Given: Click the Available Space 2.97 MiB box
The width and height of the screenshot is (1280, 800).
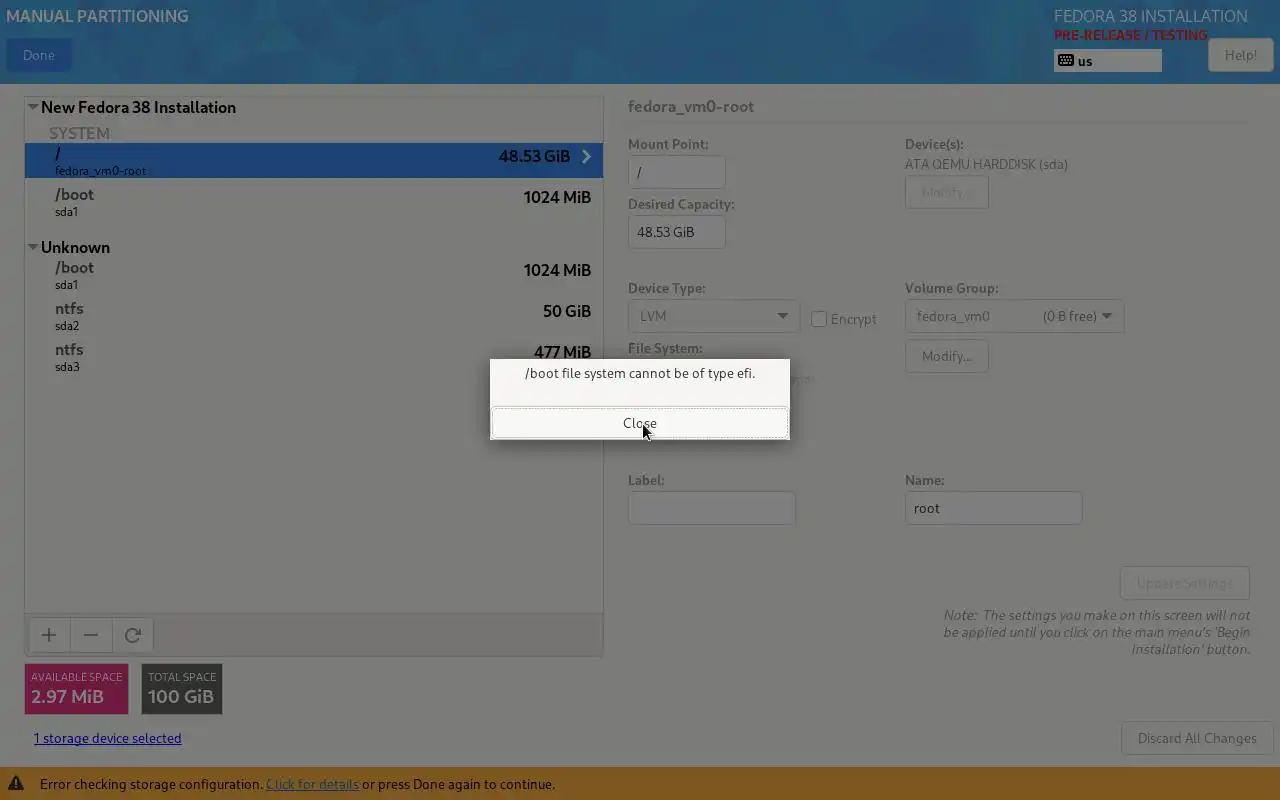Looking at the screenshot, I should pyautogui.click(x=77, y=689).
